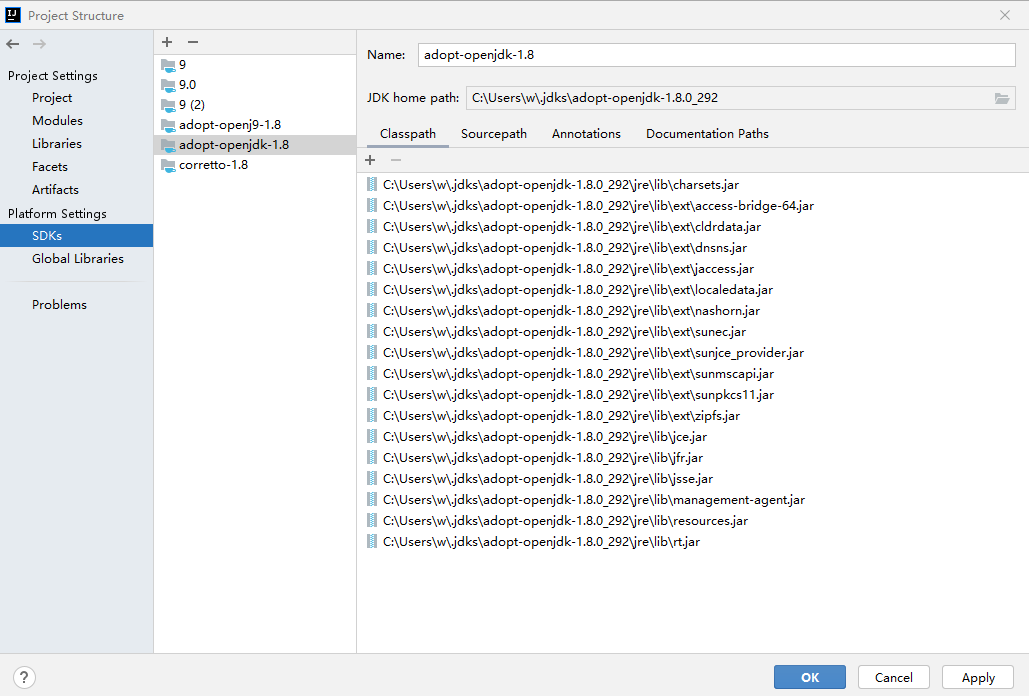Screen dimensions: 1029x696
Task: Remove the selected SDK with the minus icon
Action: click(192, 42)
